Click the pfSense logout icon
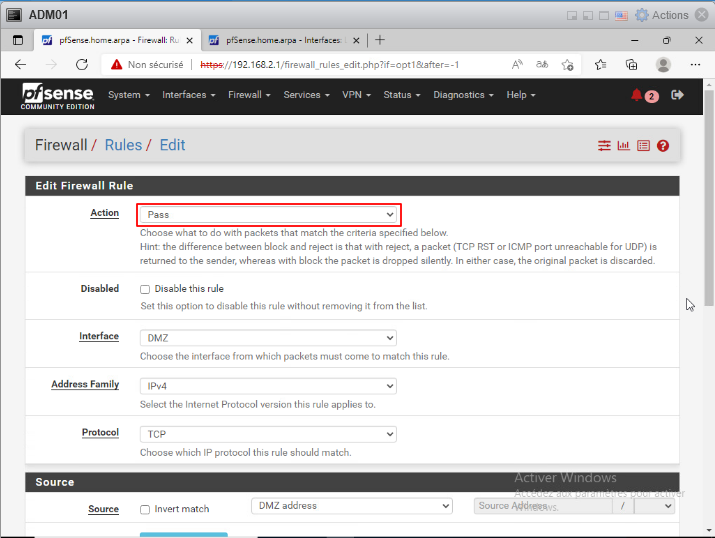This screenshot has height=538, width=715. pos(677,95)
